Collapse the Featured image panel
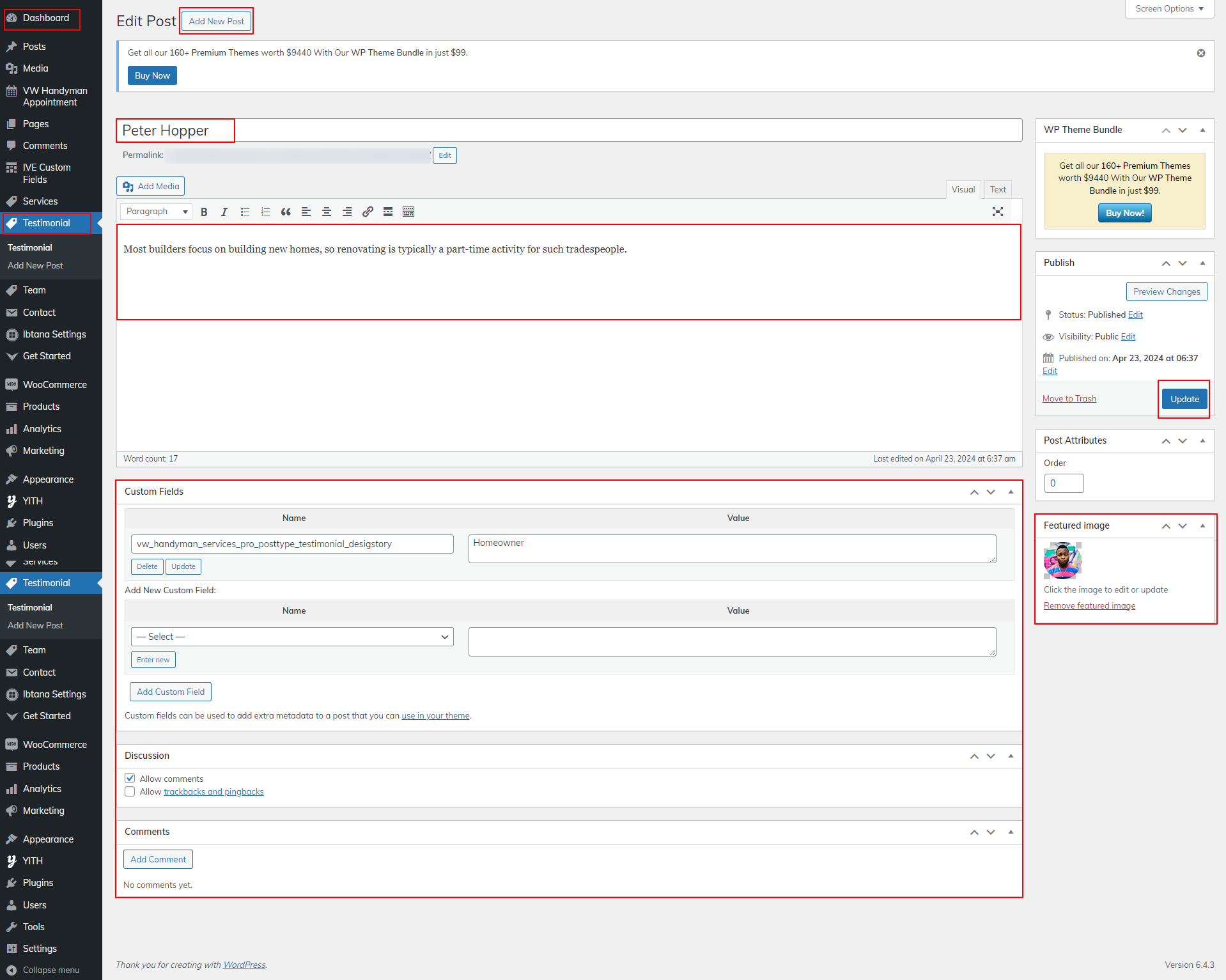 tap(1202, 525)
